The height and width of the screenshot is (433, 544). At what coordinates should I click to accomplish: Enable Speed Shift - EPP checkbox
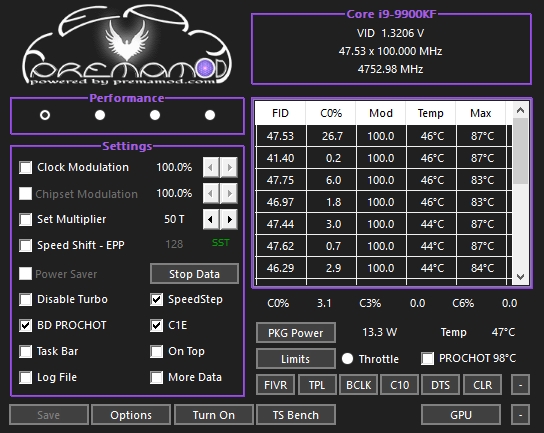(25, 245)
